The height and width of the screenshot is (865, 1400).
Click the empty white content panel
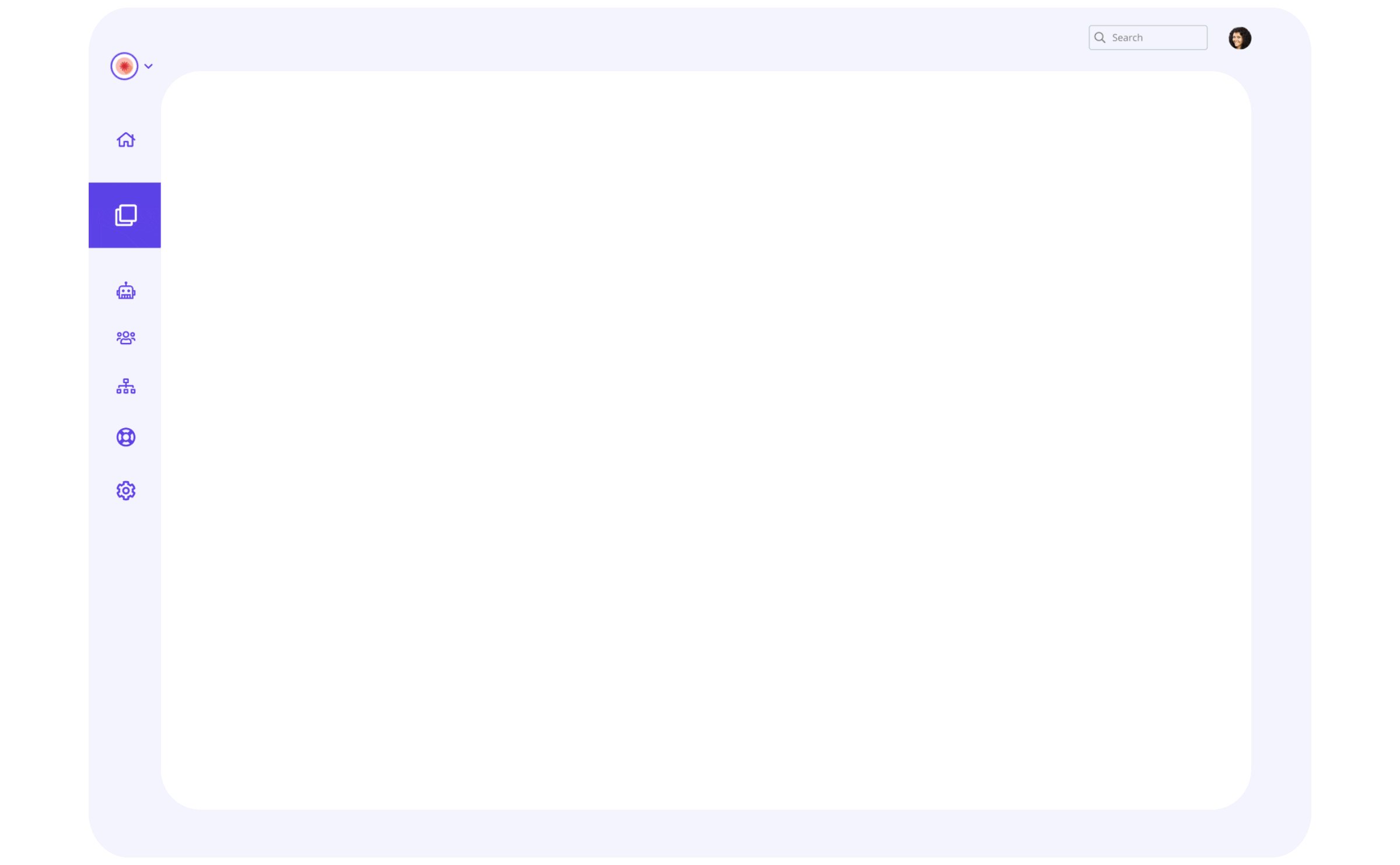706,440
